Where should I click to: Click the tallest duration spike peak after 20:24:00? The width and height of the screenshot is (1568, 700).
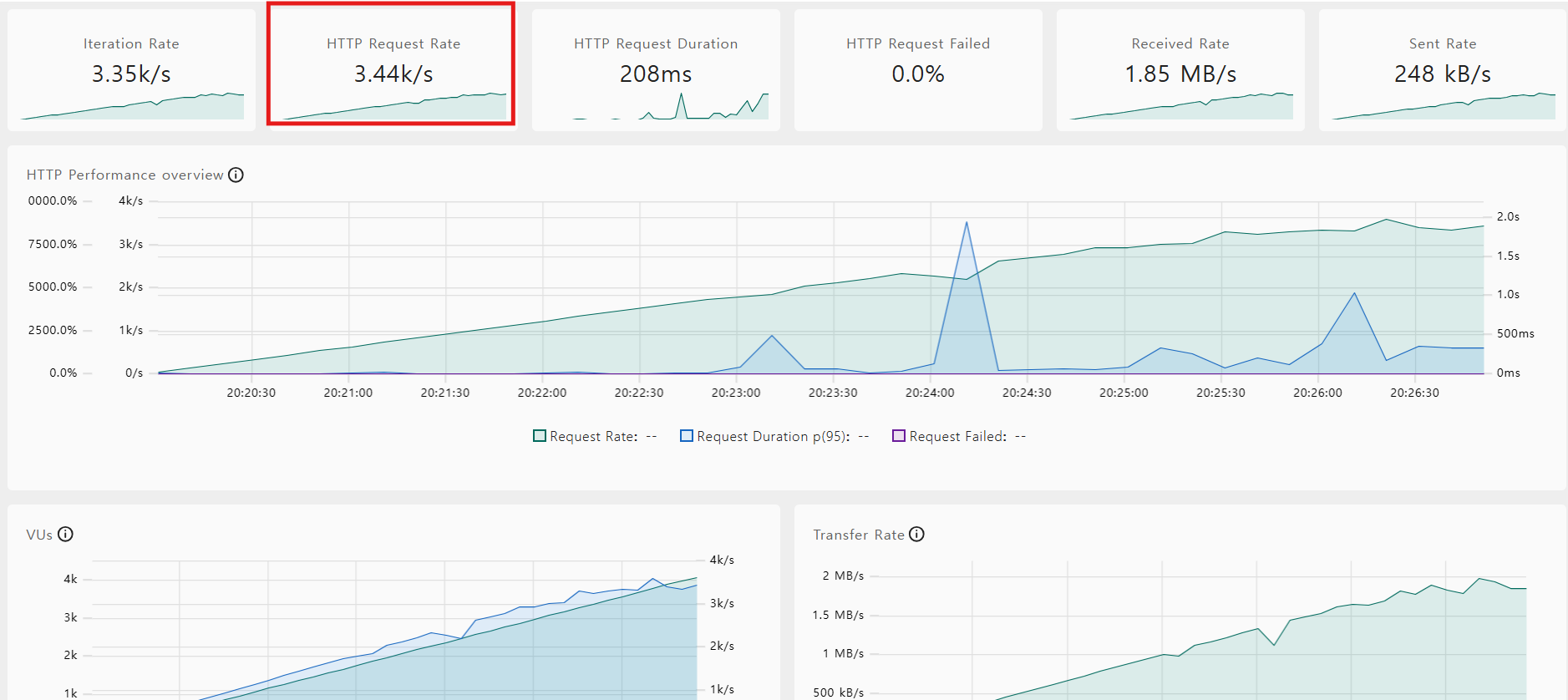tap(967, 222)
